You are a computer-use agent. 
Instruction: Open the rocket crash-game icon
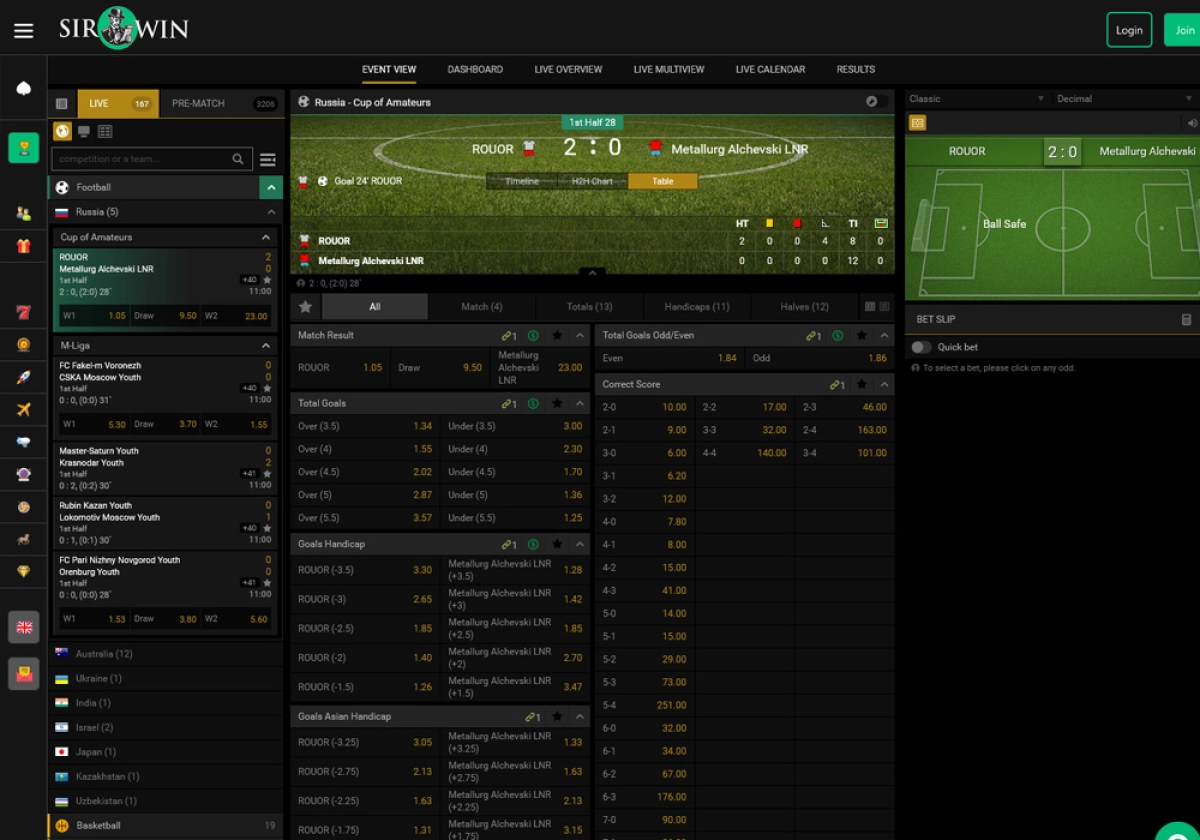click(24, 377)
